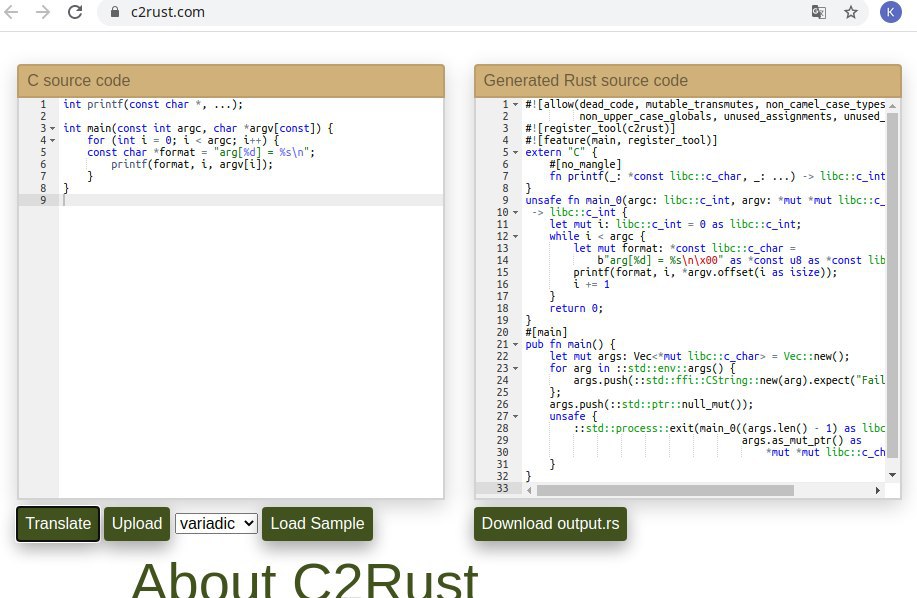The image size is (917, 598).
Task: Go forward to the next page
Action: 43,12
